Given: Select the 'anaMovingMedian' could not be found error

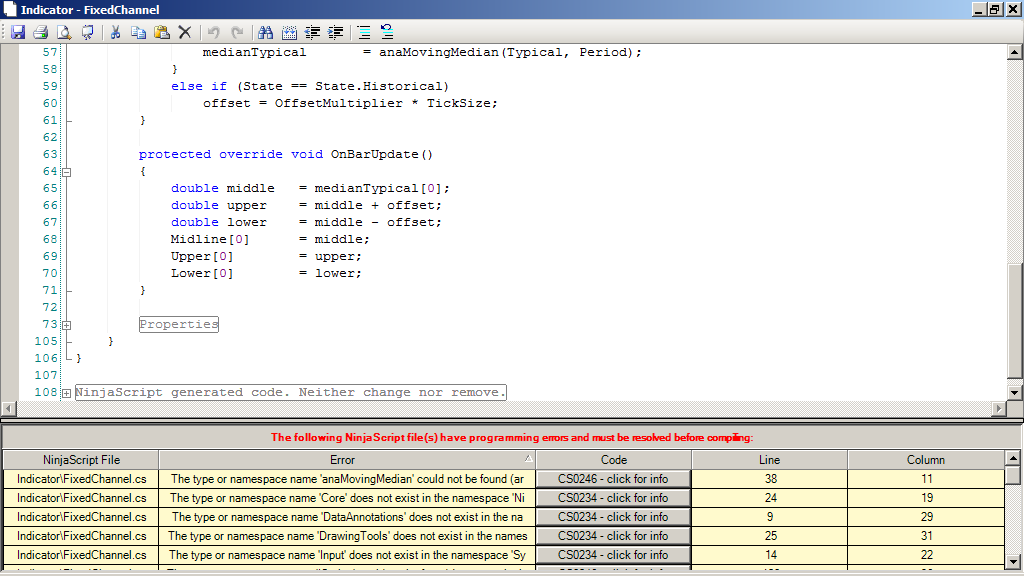Looking at the screenshot, I should pyautogui.click(x=347, y=479).
